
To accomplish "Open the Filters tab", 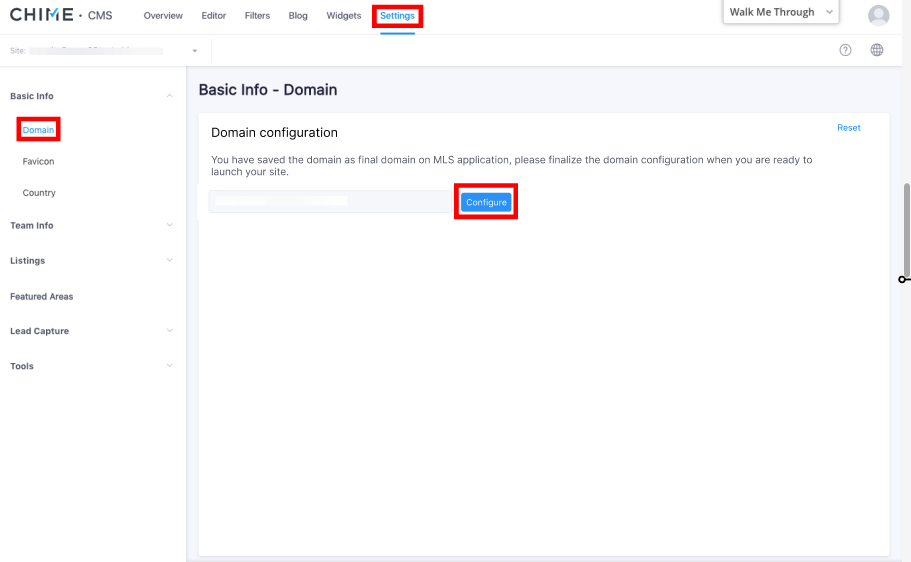I will 257,16.
